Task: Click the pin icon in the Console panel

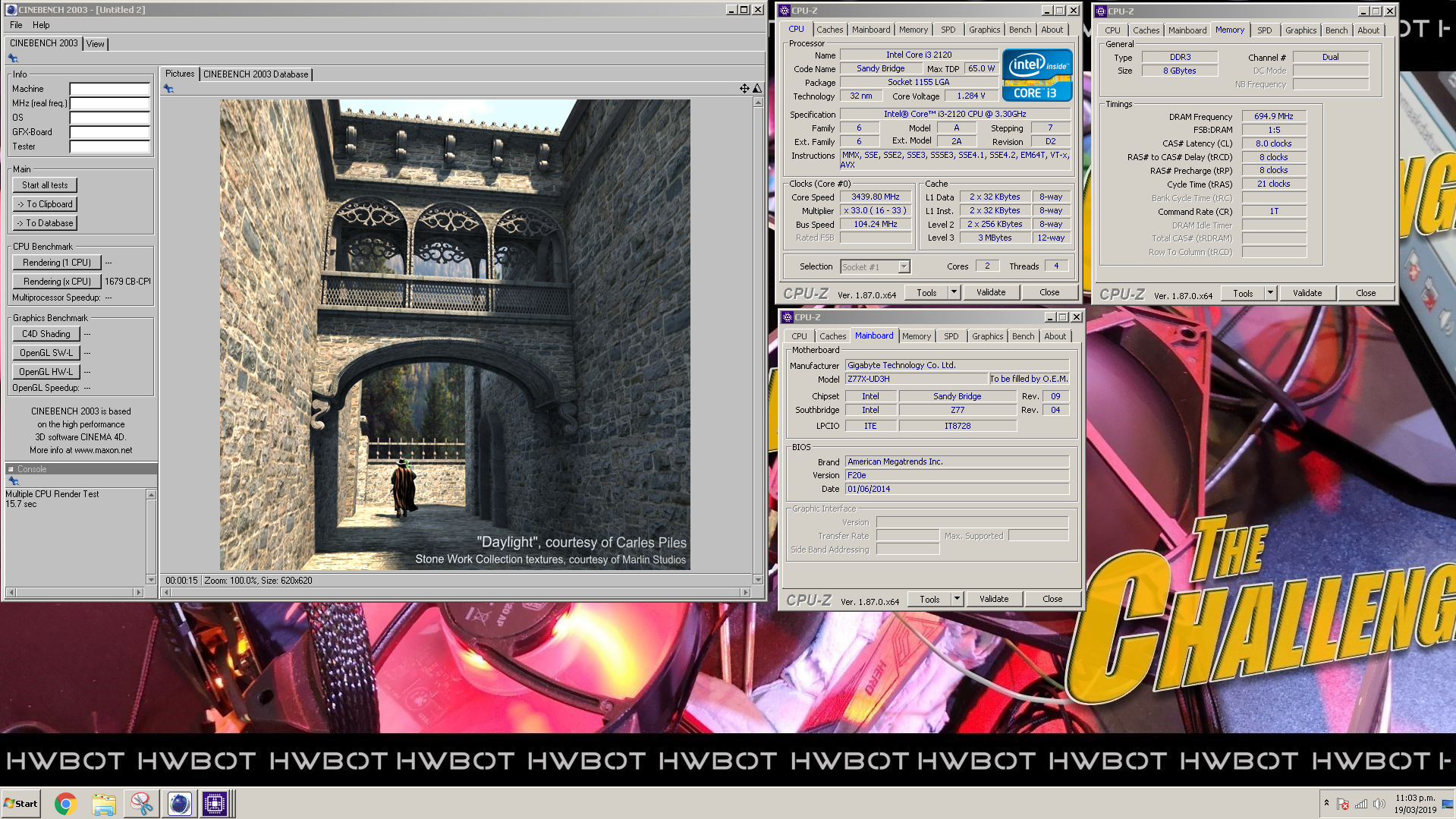Action: (13, 481)
